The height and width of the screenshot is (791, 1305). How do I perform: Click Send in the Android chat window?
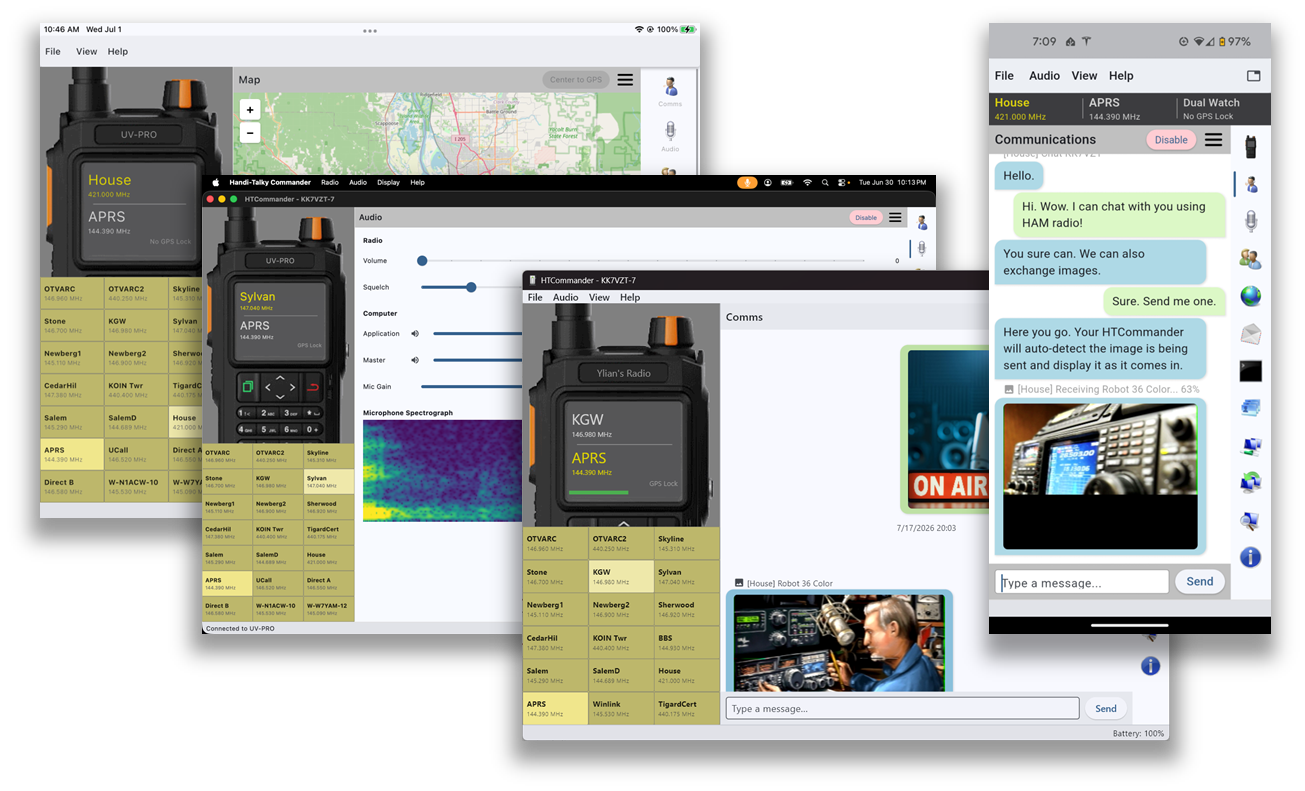1200,581
